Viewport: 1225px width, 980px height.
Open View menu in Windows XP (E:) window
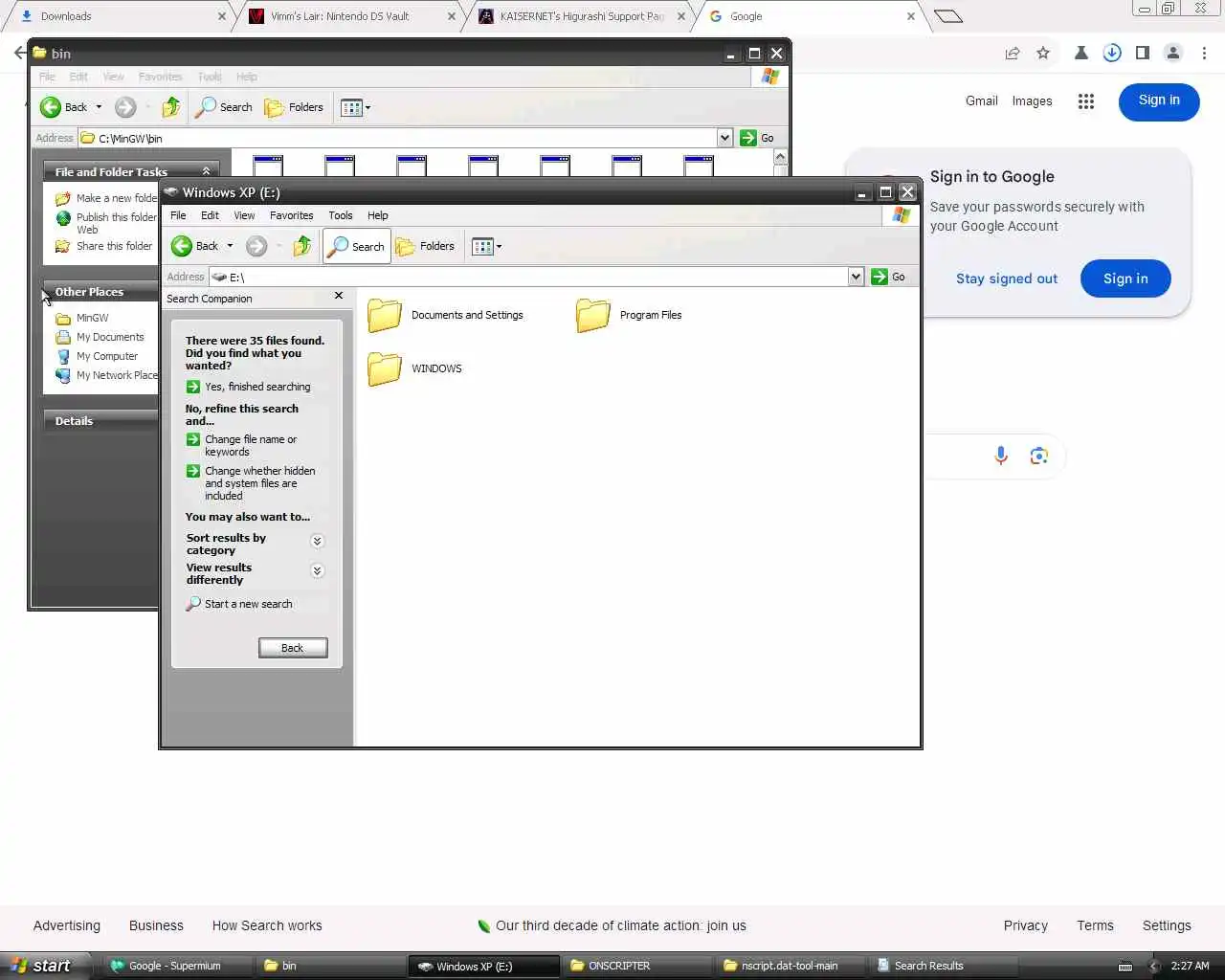[244, 215]
